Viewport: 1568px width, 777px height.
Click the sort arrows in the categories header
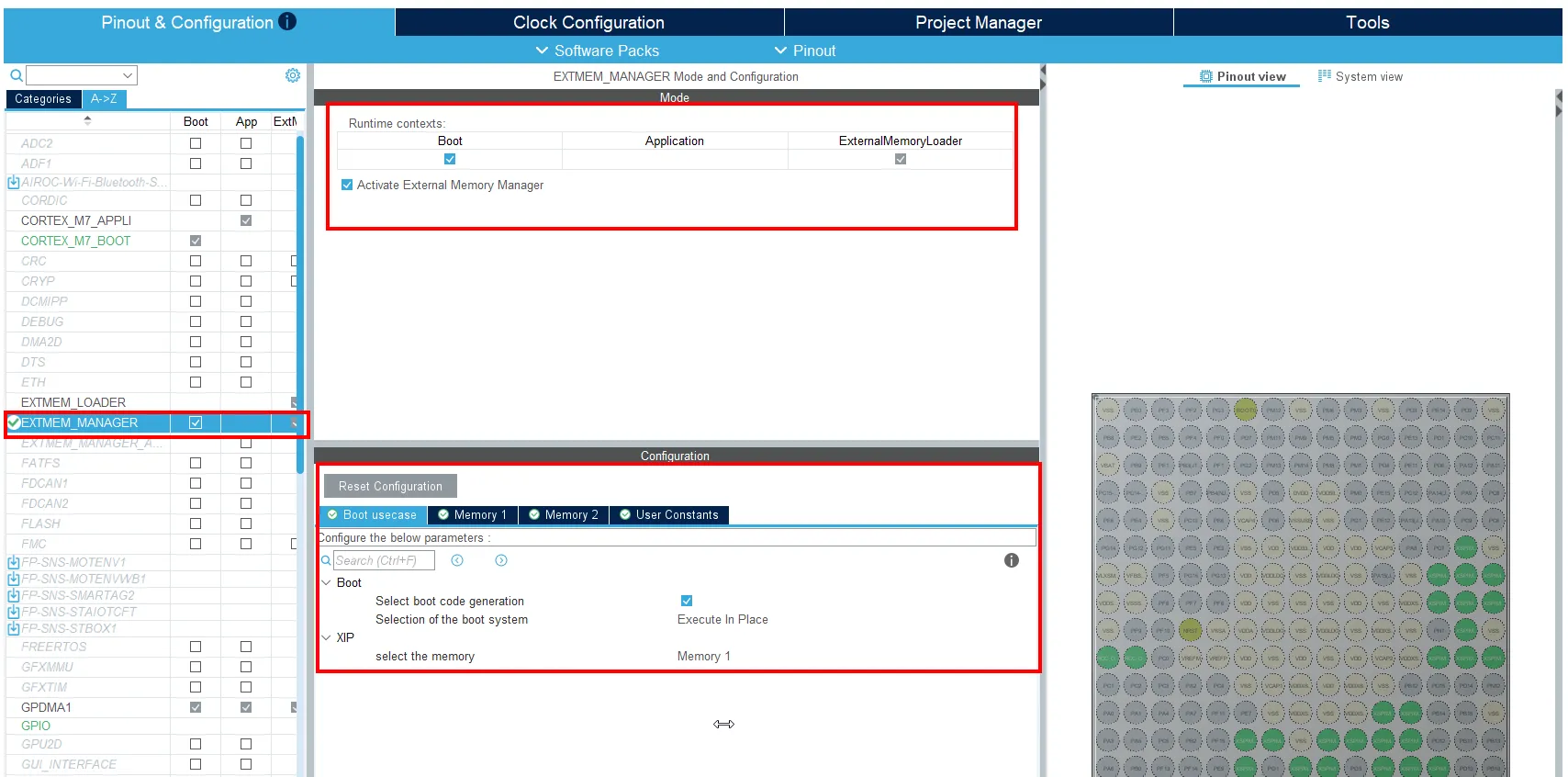(x=87, y=120)
